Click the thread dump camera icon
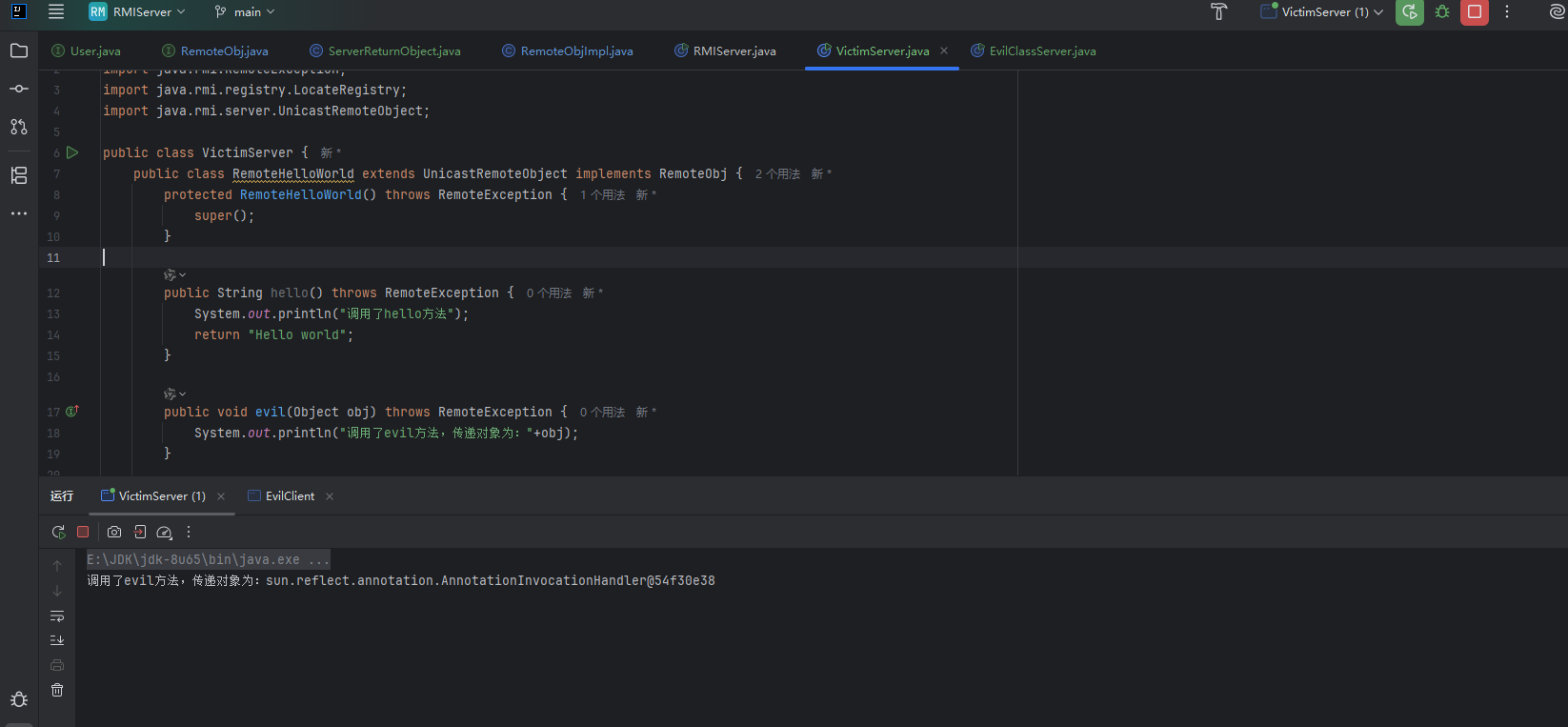1568x727 pixels. [x=114, y=532]
